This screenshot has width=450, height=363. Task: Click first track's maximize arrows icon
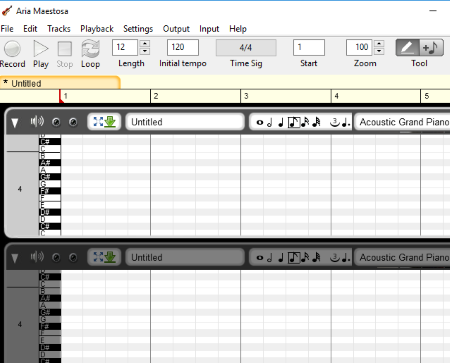pos(98,122)
